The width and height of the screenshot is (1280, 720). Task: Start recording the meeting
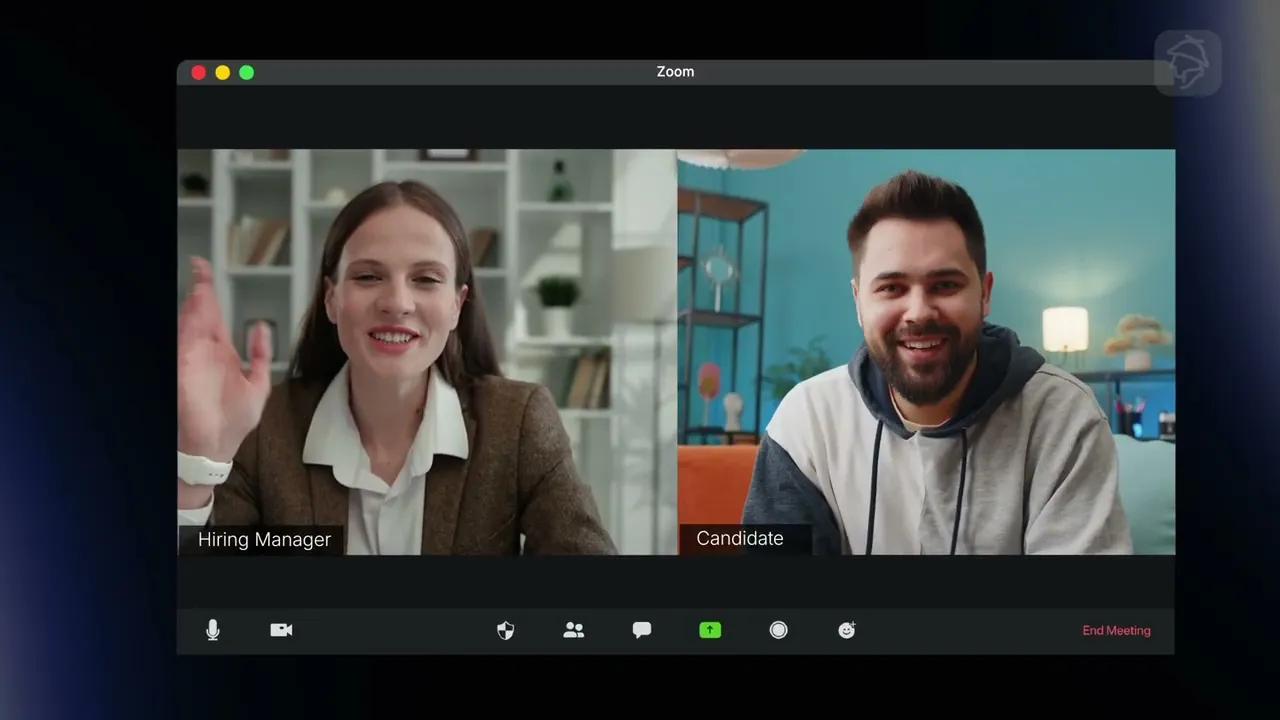(779, 630)
